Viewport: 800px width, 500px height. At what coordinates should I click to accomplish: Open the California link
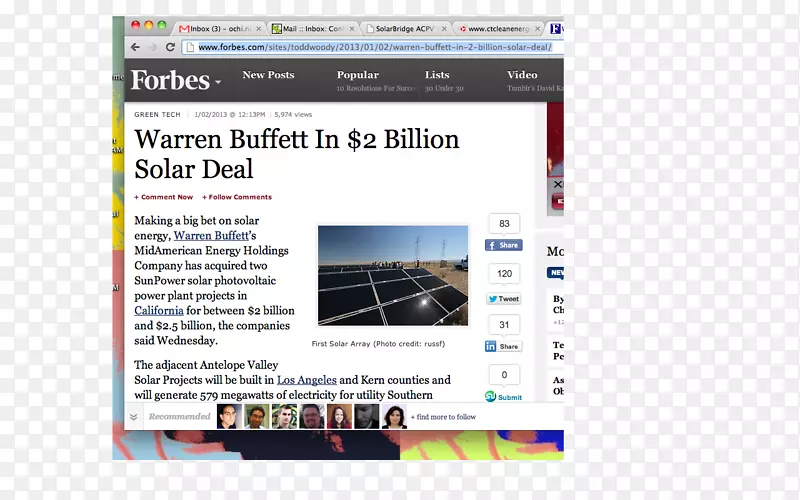tap(159, 311)
